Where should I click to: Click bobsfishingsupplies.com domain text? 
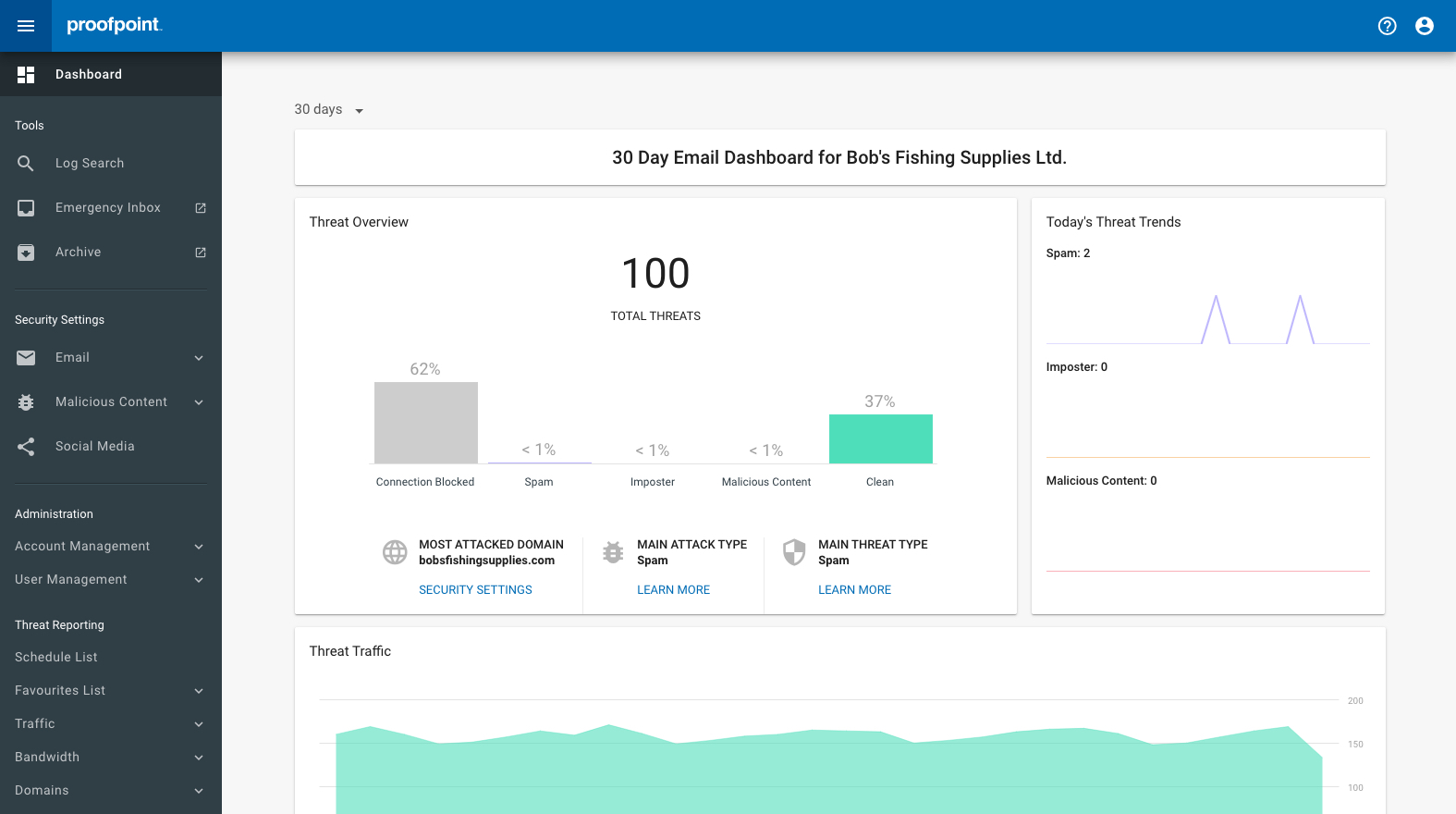[x=486, y=561]
